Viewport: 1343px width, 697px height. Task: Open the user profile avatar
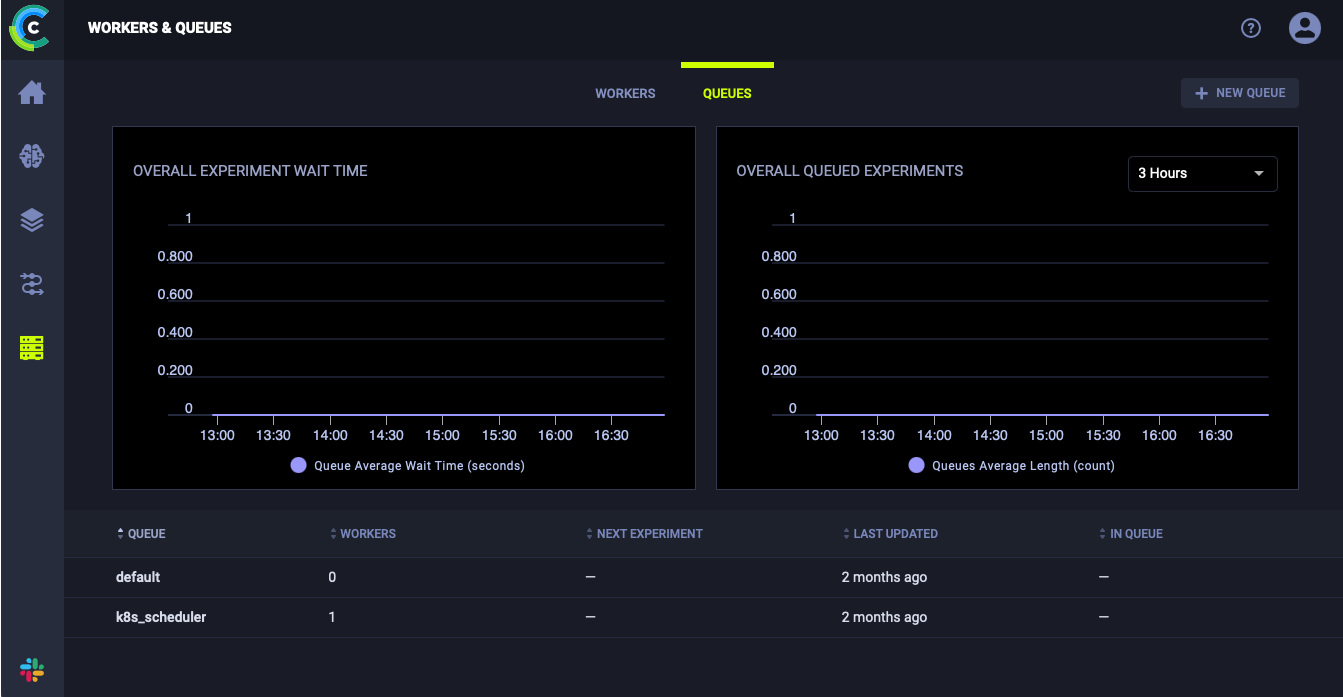tap(1304, 28)
